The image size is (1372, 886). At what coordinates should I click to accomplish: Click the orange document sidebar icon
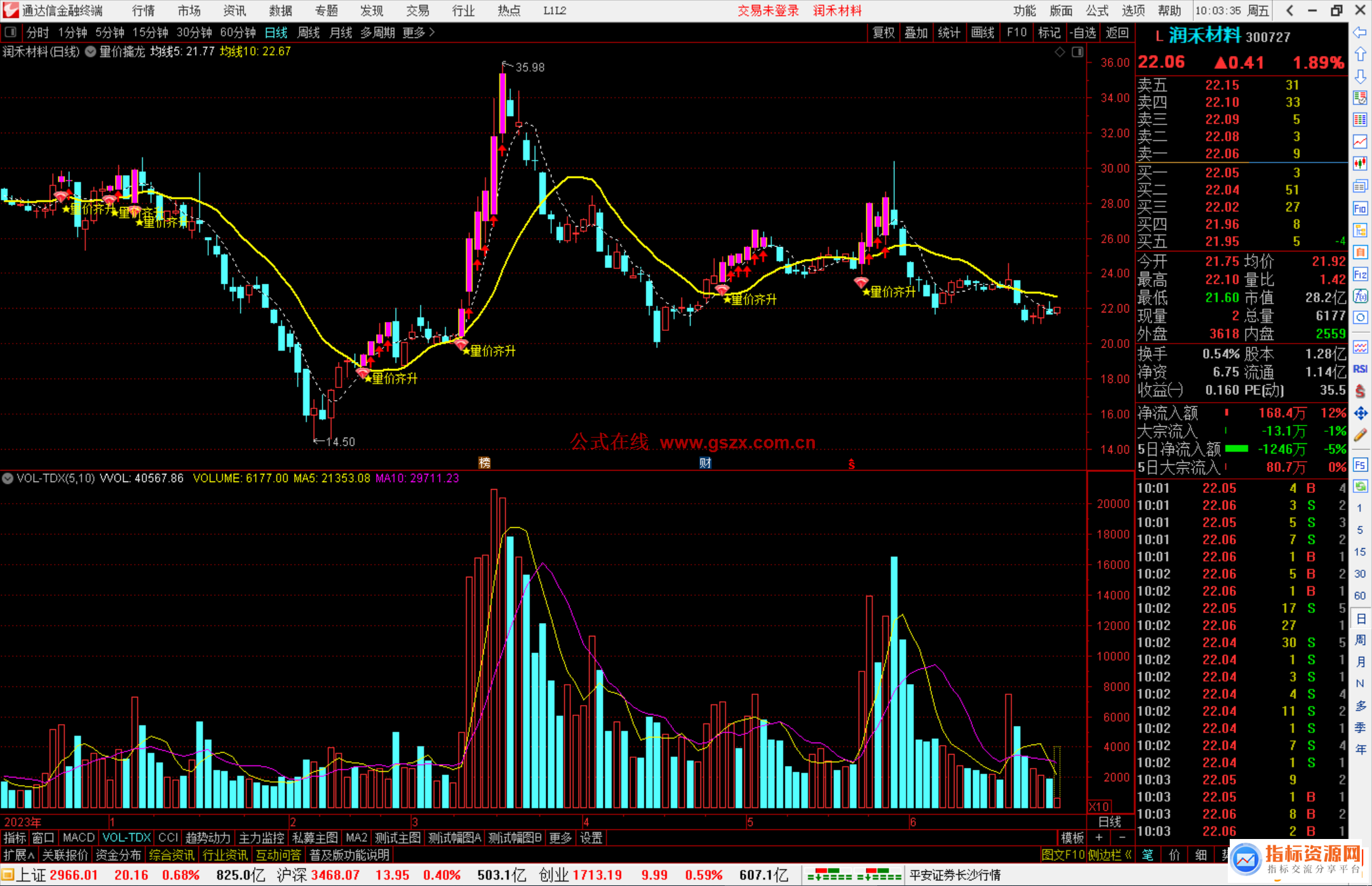coord(1360,252)
